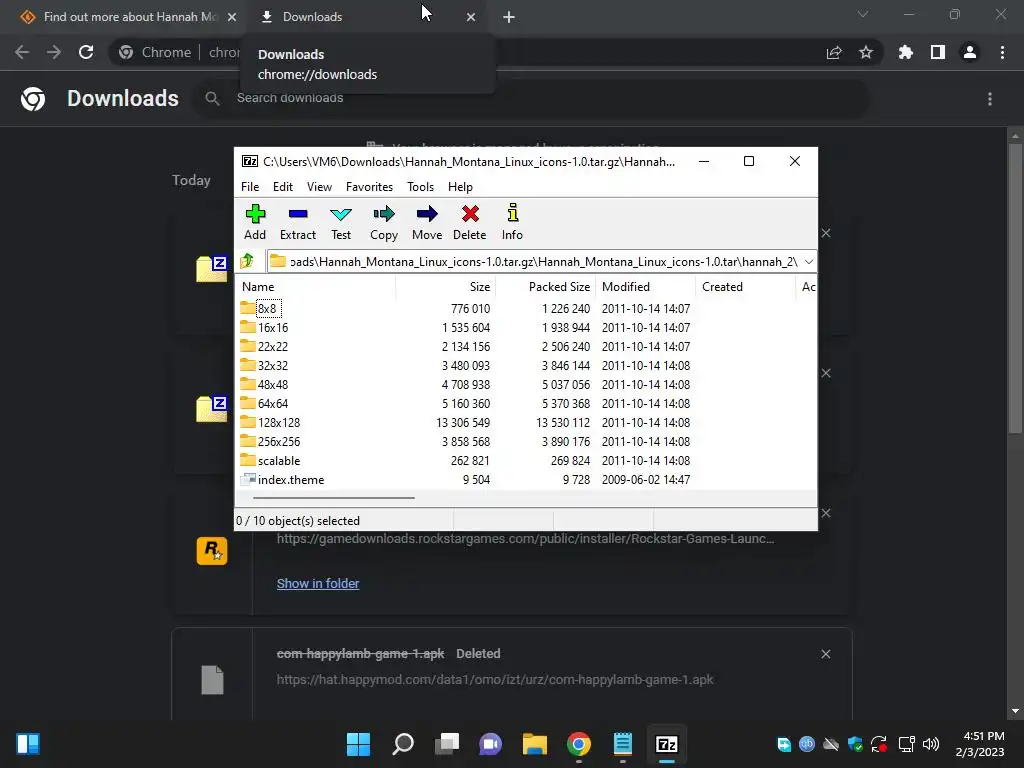Click the Extract toolbar icon

coord(298,222)
